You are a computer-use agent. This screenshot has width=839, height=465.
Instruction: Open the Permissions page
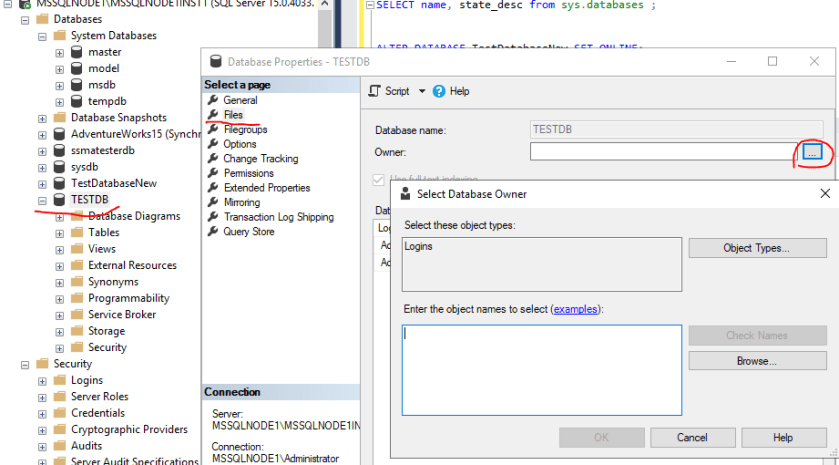249,173
